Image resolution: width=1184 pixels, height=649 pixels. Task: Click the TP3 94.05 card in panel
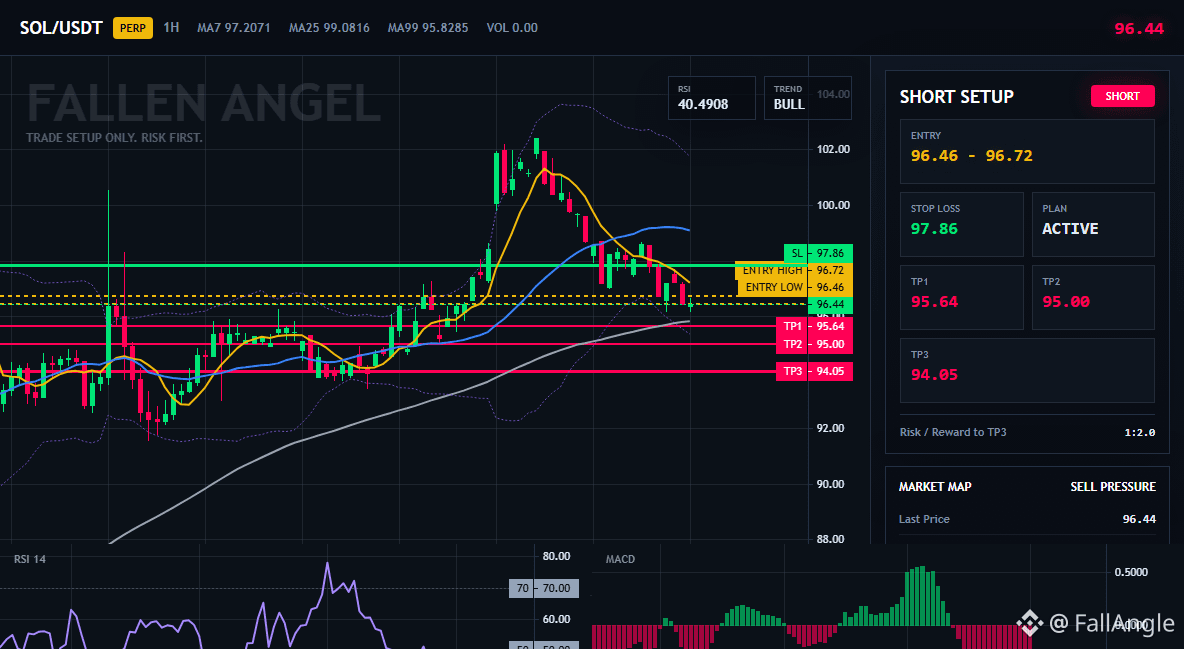(1027, 370)
